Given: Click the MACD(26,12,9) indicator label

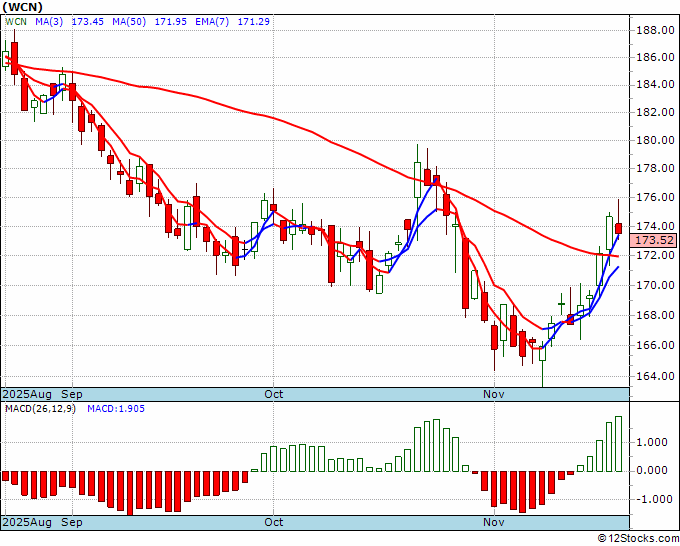Looking at the screenshot, I should (x=40, y=409).
